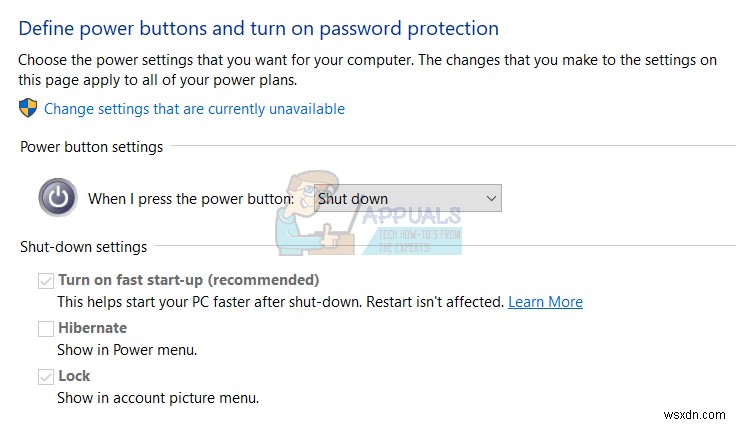Toggle the fast start-up checkbox
This screenshot has height=425, width=737.
tap(46, 280)
